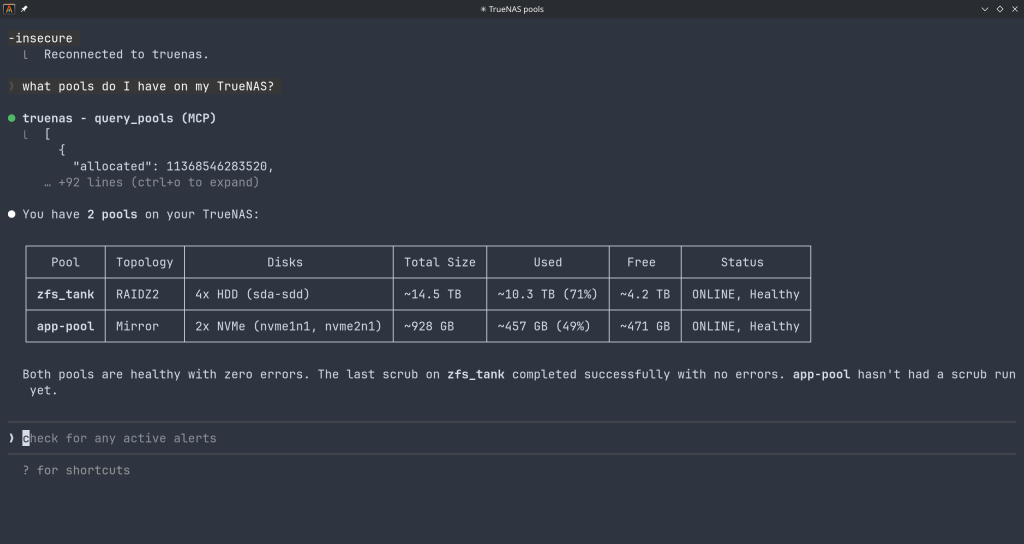Click the 'TrueNAS pools' window title
1024x544 pixels.
pyautogui.click(x=512, y=9)
